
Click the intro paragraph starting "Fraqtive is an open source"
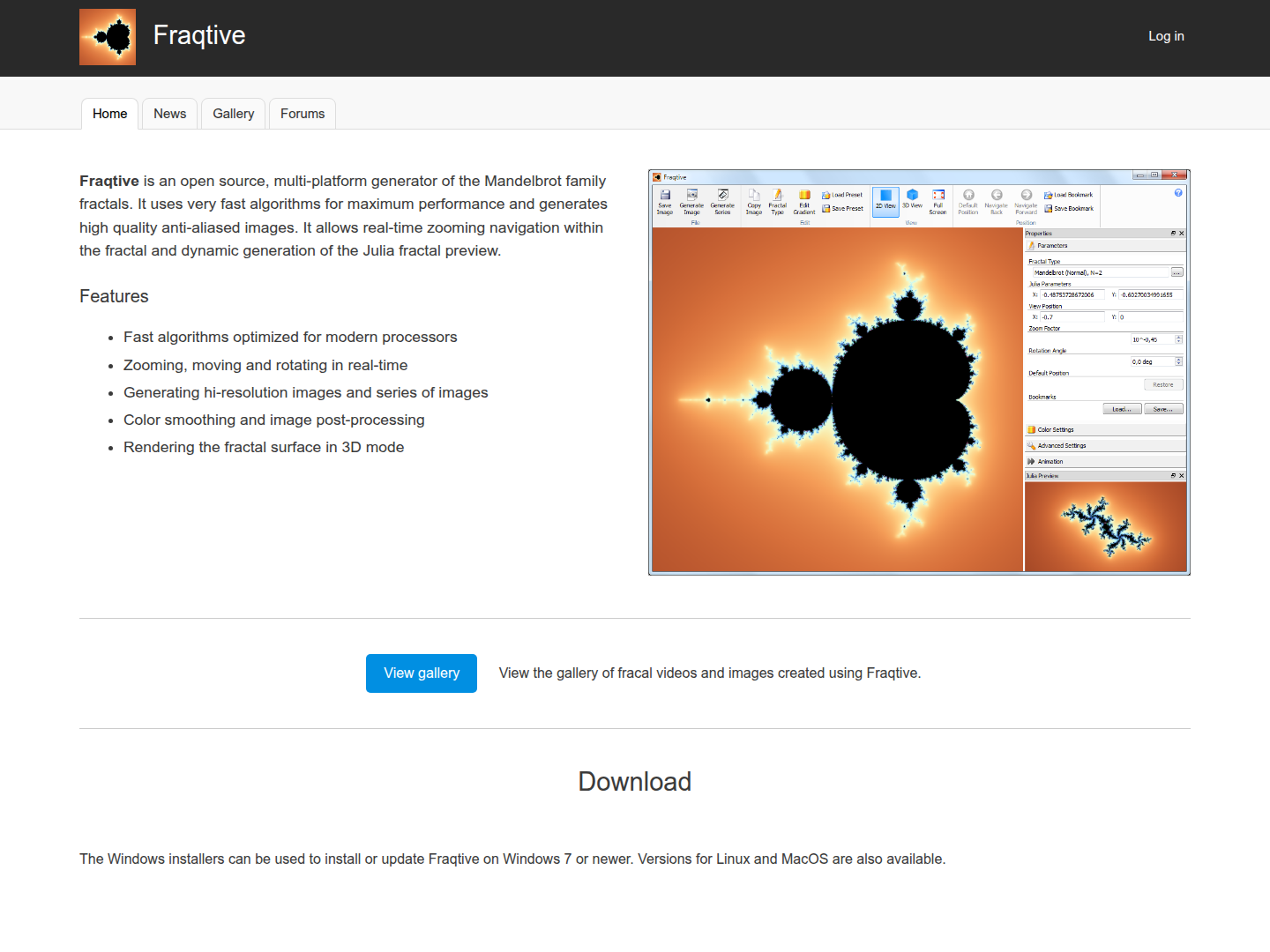(344, 216)
